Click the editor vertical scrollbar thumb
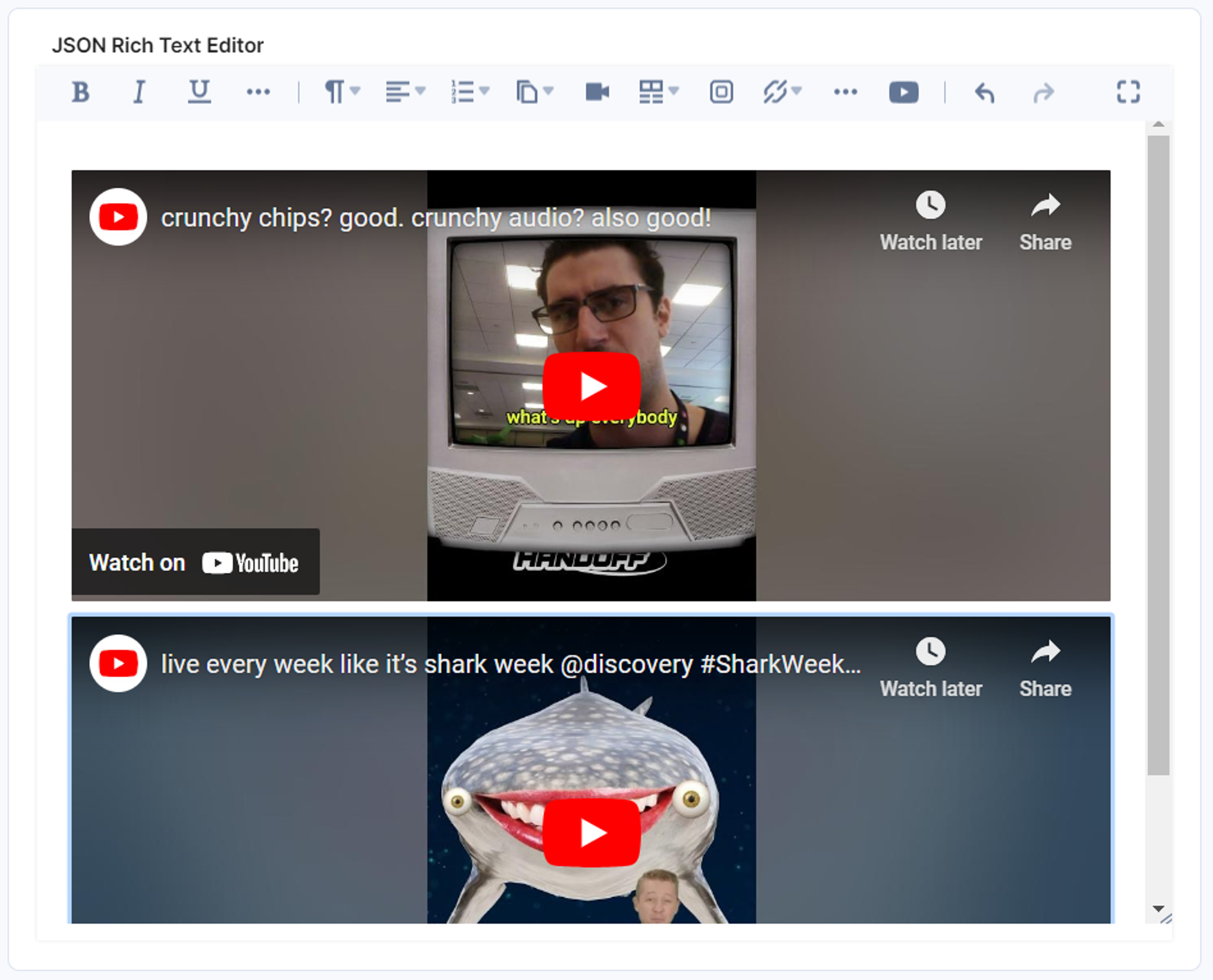 tap(1158, 455)
